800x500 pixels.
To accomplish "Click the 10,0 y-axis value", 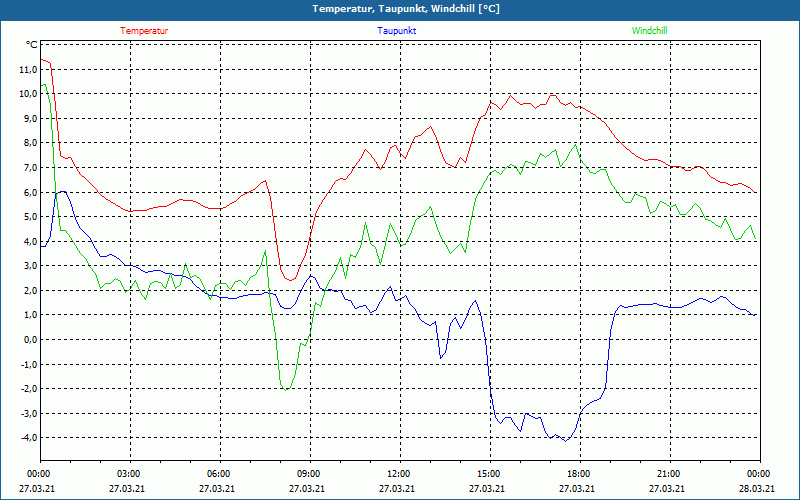I will coord(28,94).
